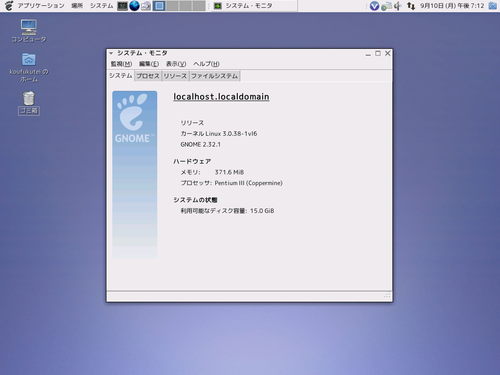Click システム・モニタ taskbar button
Image resolution: width=500 pixels, height=375 pixels.
254,6
